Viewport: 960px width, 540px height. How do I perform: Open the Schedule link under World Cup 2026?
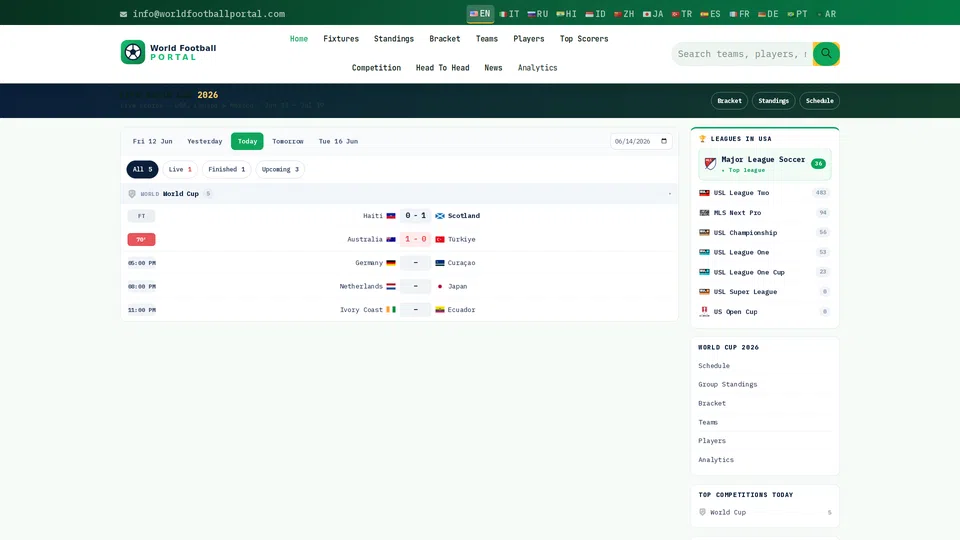point(714,366)
